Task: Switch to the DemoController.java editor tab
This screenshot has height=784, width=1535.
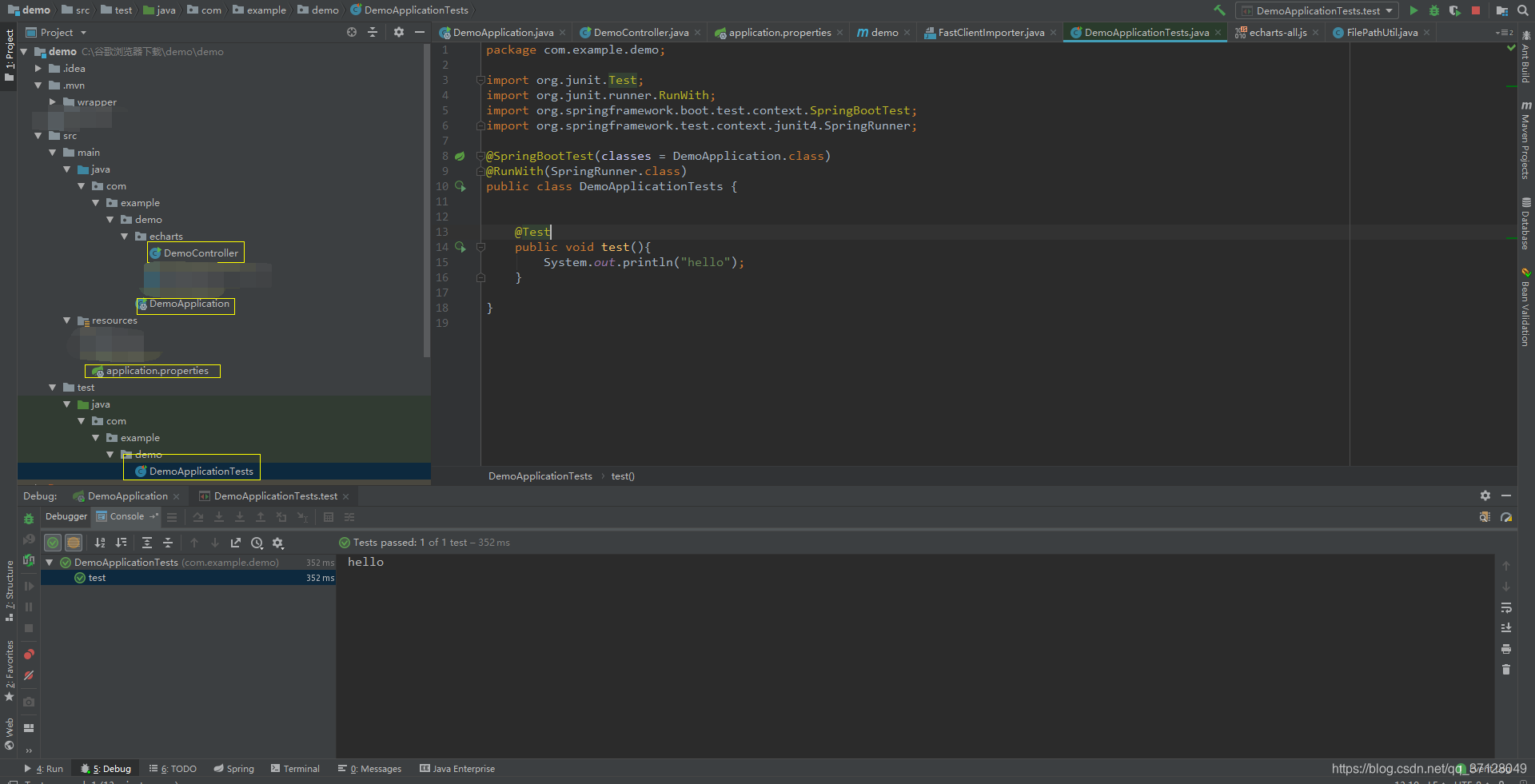Action: pos(641,33)
